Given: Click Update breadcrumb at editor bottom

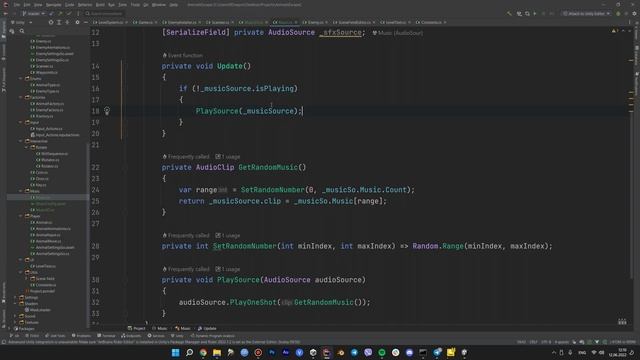Looking at the screenshot, I should [x=207, y=328].
